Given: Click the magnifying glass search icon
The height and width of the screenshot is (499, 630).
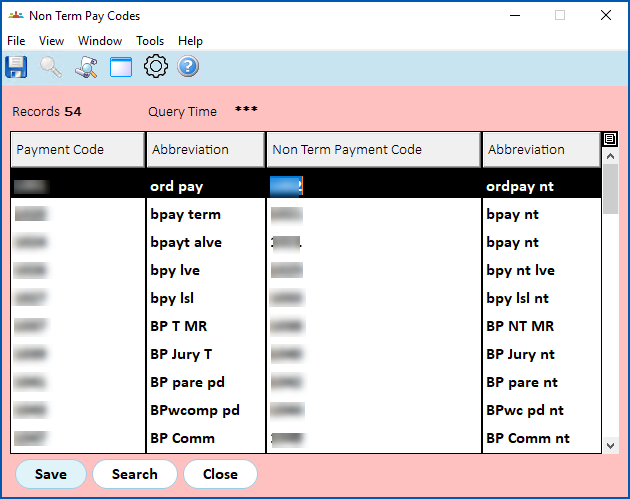Looking at the screenshot, I should click(51, 67).
